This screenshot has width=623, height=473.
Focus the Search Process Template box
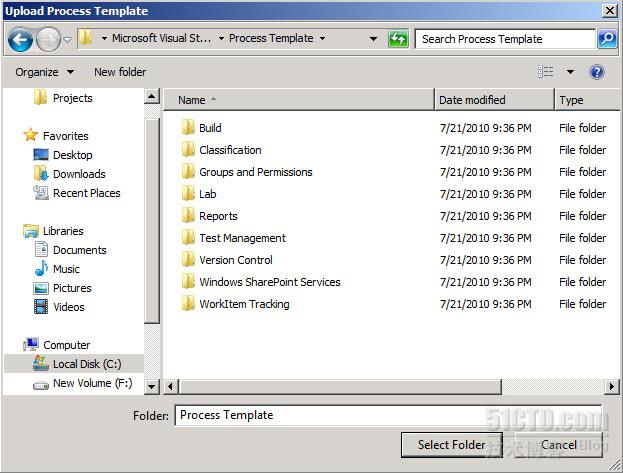[x=505, y=39]
